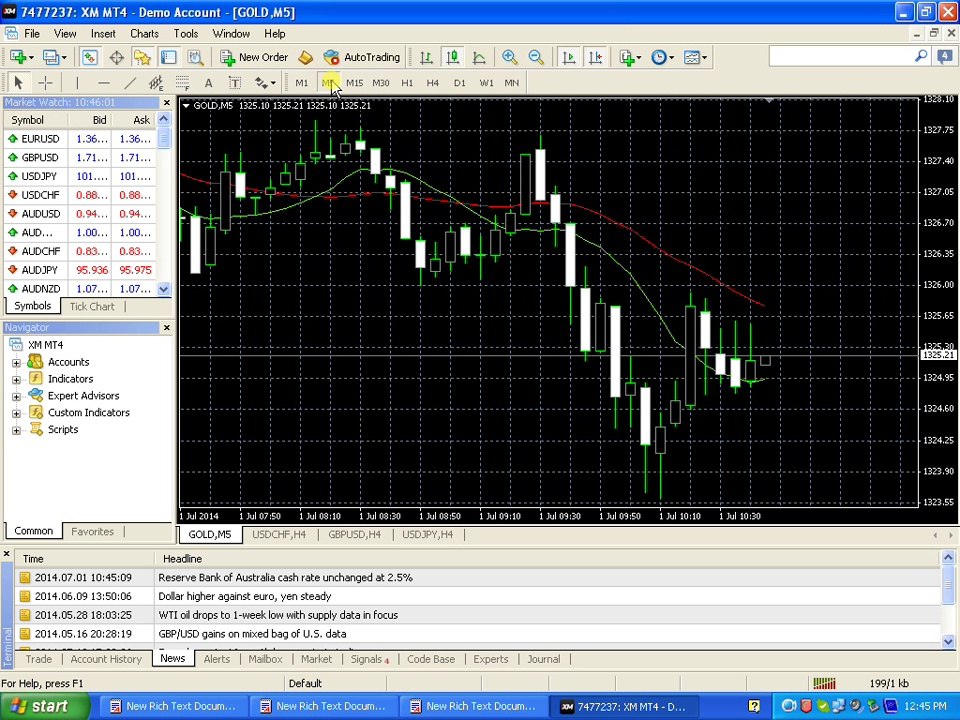Open Reserve Bank of Australia headline
960x720 pixels.
tap(285, 577)
